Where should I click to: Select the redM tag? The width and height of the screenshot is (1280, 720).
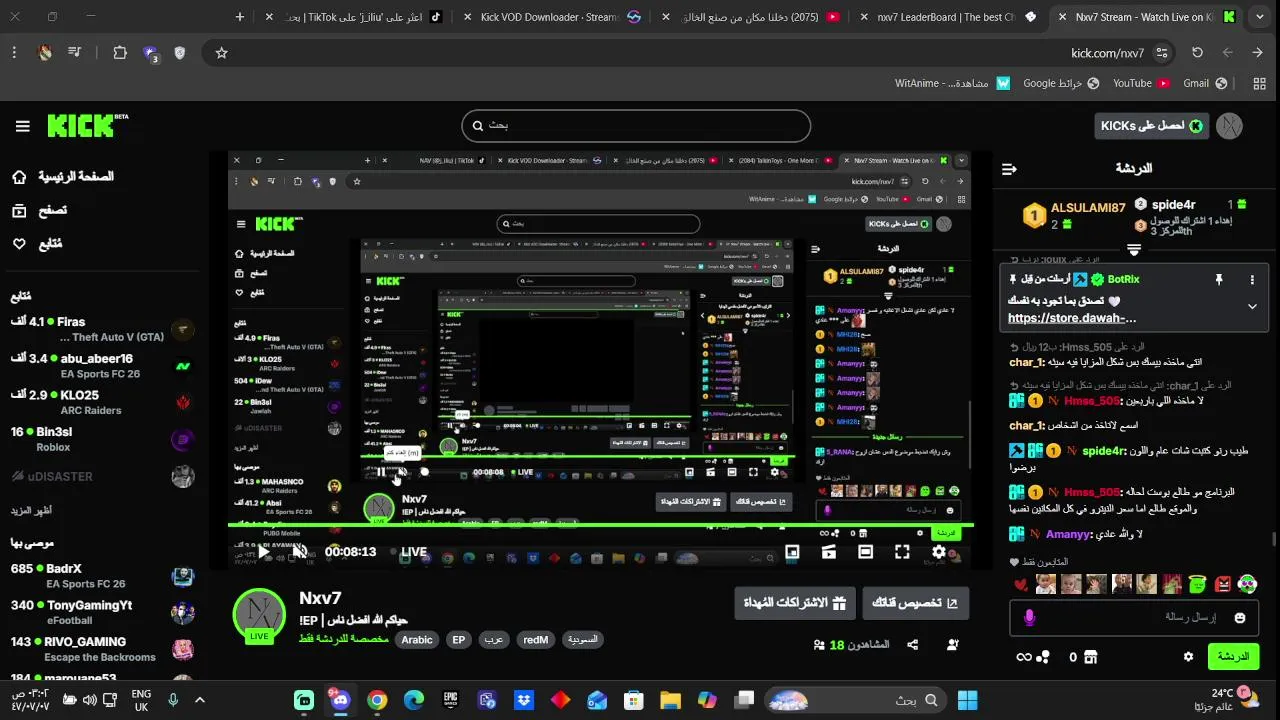point(536,640)
